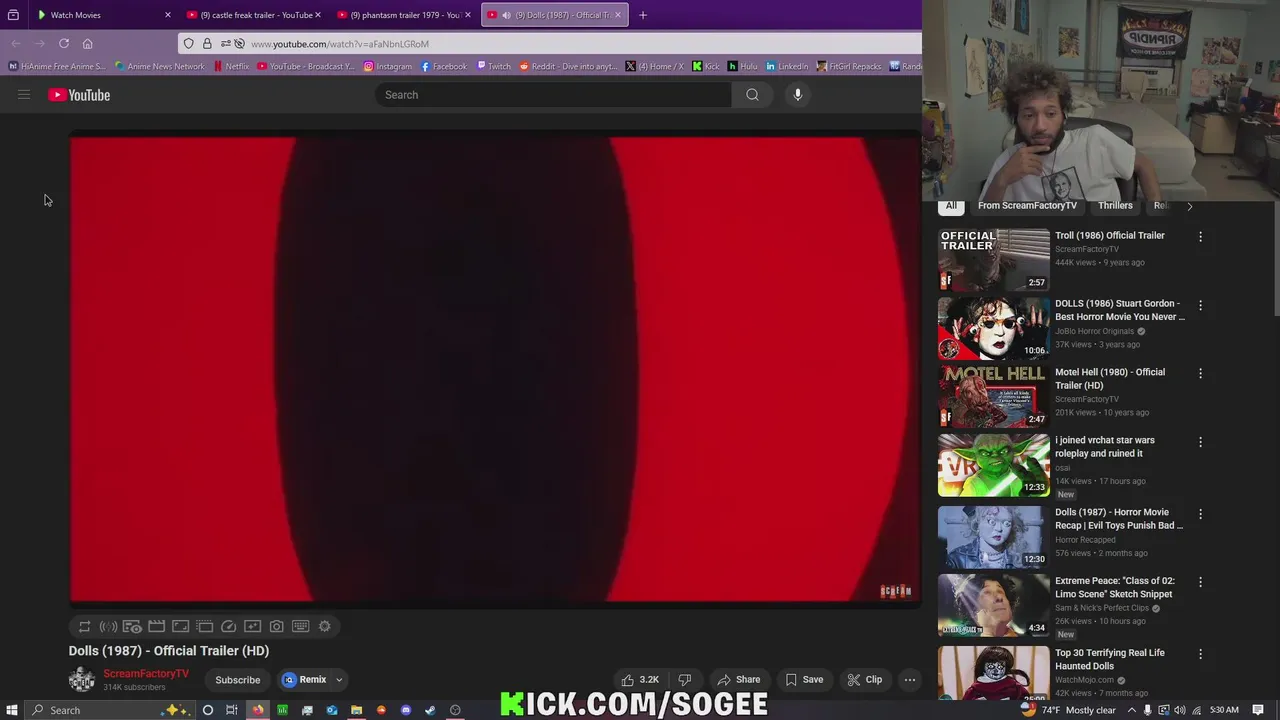Show keyboard shortcuts icon below the video

click(x=300, y=627)
